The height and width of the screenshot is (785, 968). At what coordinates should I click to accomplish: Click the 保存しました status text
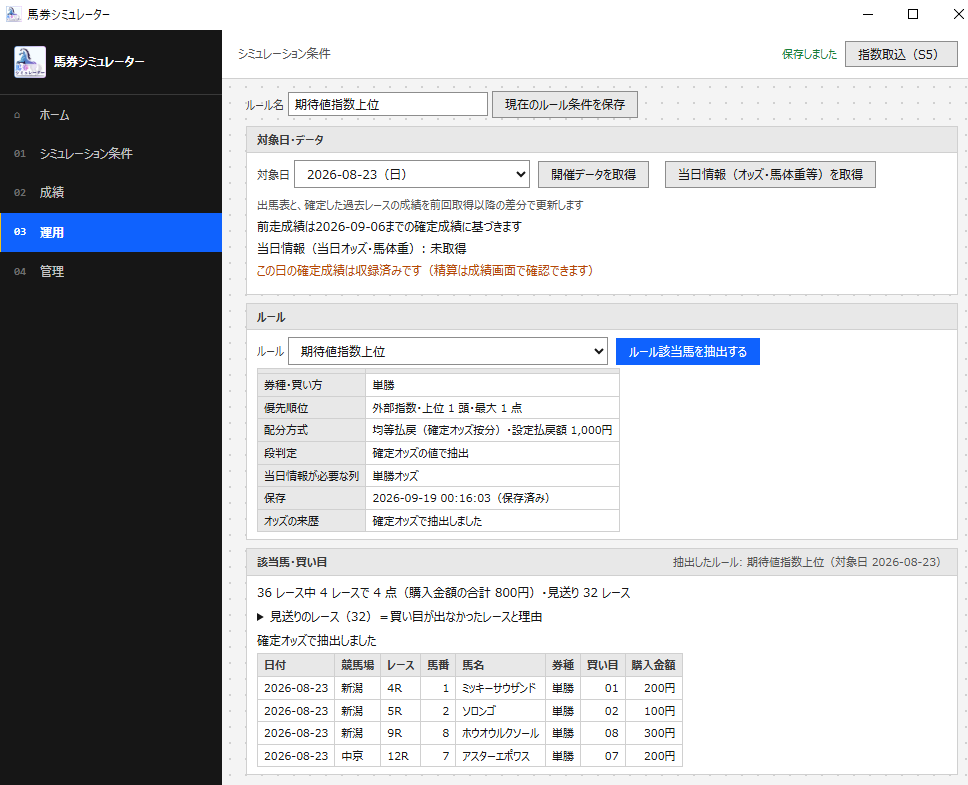click(809, 54)
